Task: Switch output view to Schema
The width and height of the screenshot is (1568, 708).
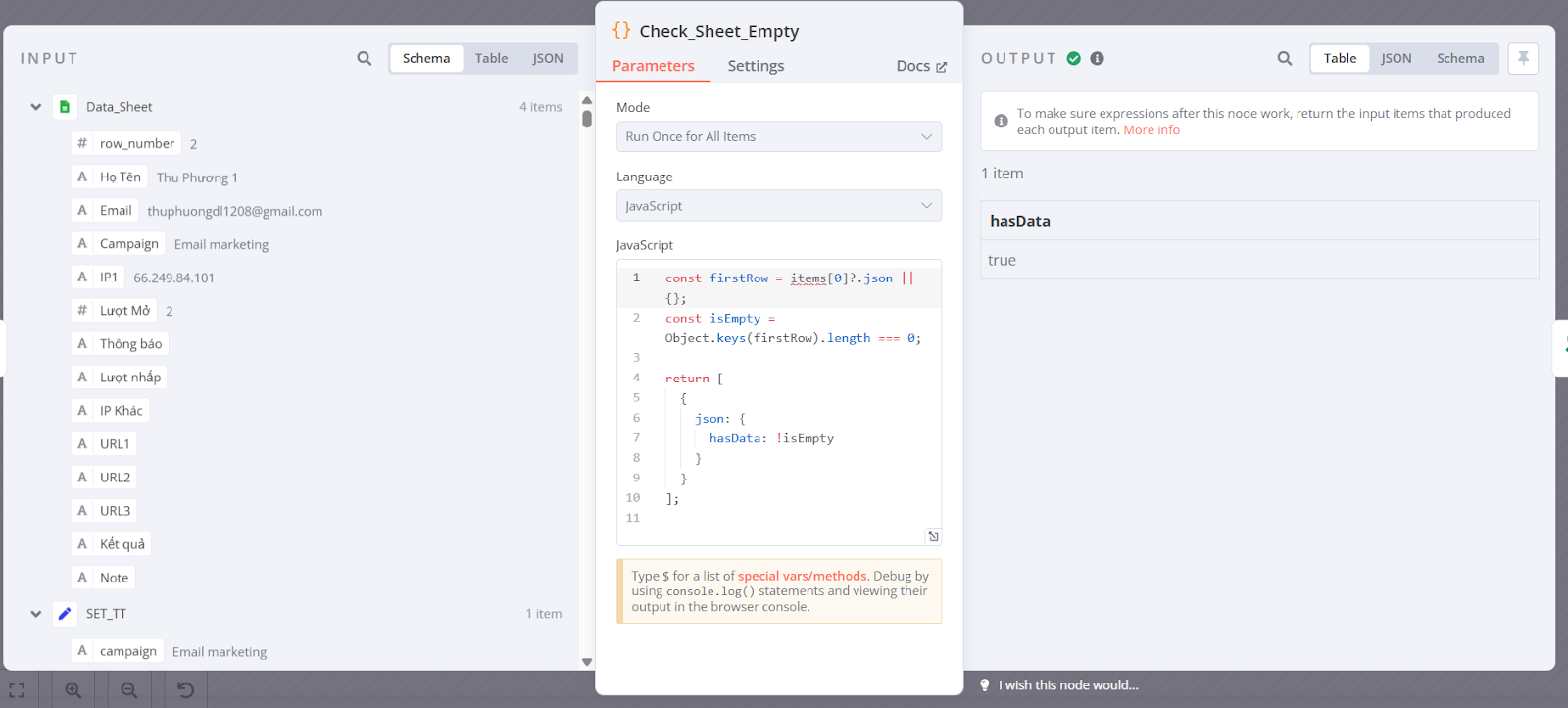Action: click(x=1460, y=58)
